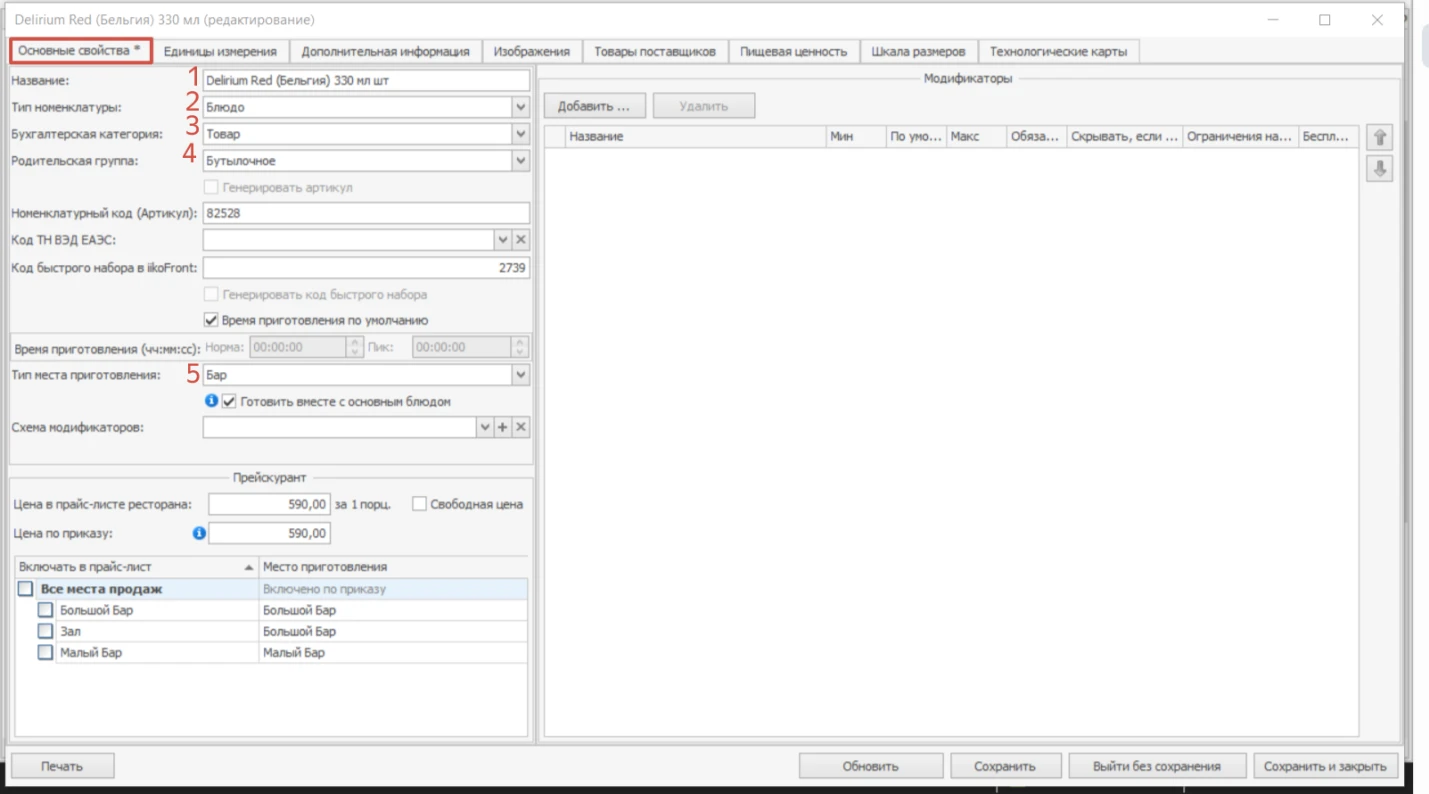This screenshot has height=794, width=1429.
Task: Click the Сохранить button
Action: (1005, 766)
